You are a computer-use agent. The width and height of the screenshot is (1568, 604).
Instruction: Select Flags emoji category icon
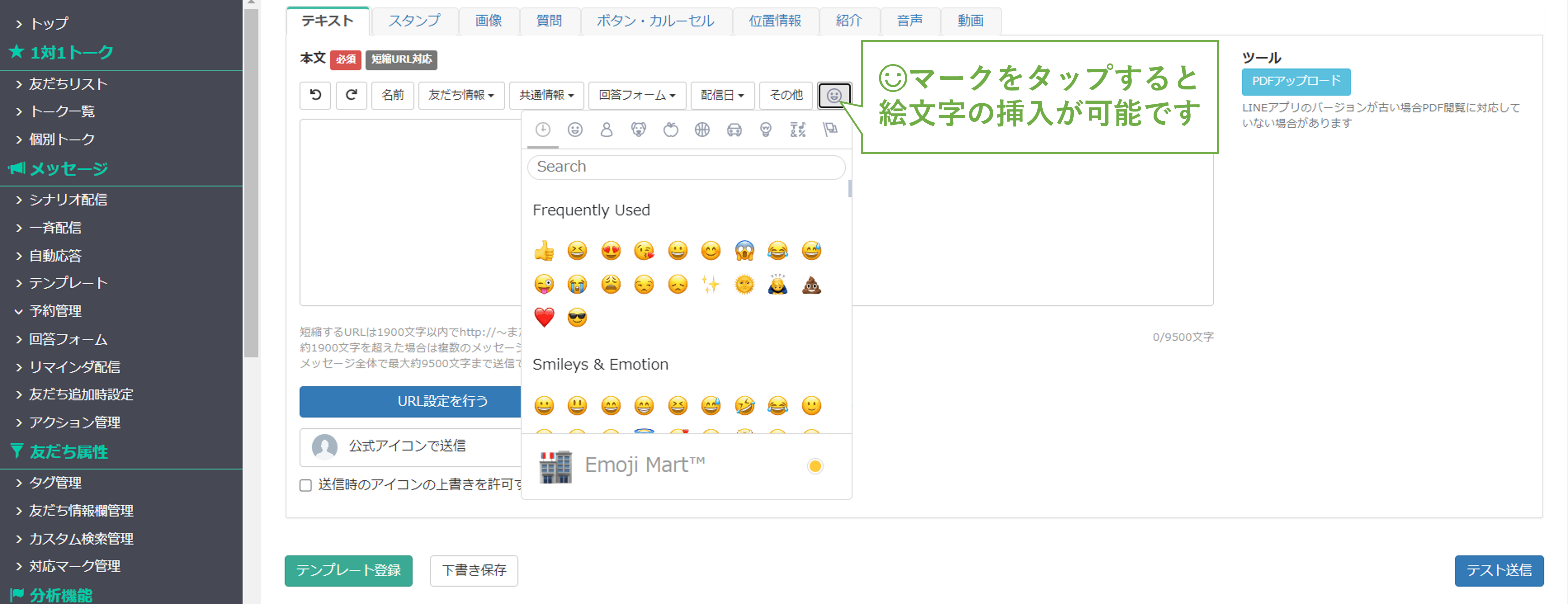coord(830,130)
